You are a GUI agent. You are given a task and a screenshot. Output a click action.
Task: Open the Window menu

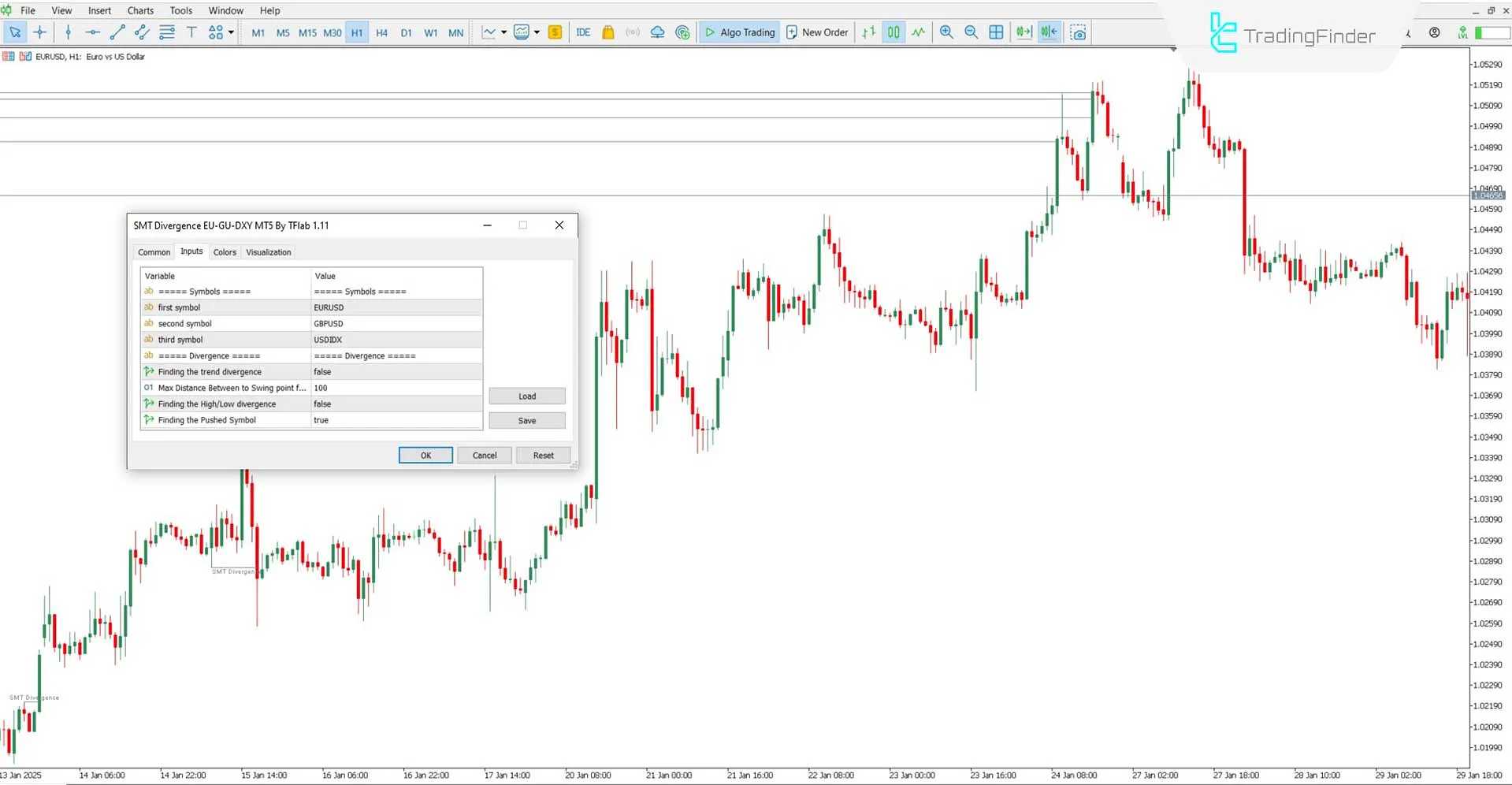click(226, 10)
